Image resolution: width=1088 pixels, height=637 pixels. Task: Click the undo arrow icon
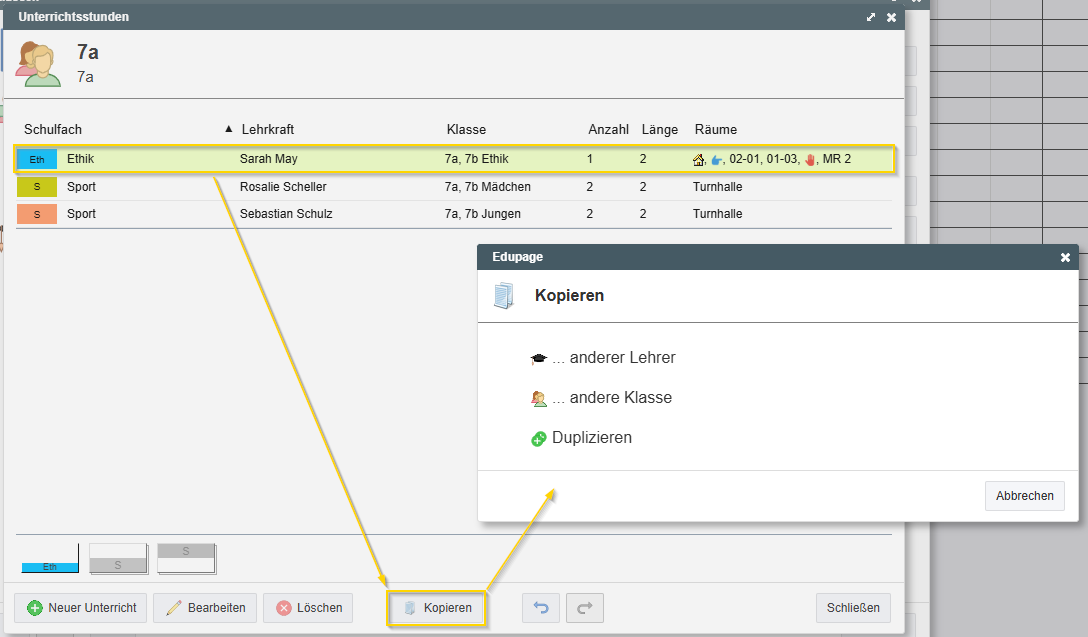pos(541,608)
